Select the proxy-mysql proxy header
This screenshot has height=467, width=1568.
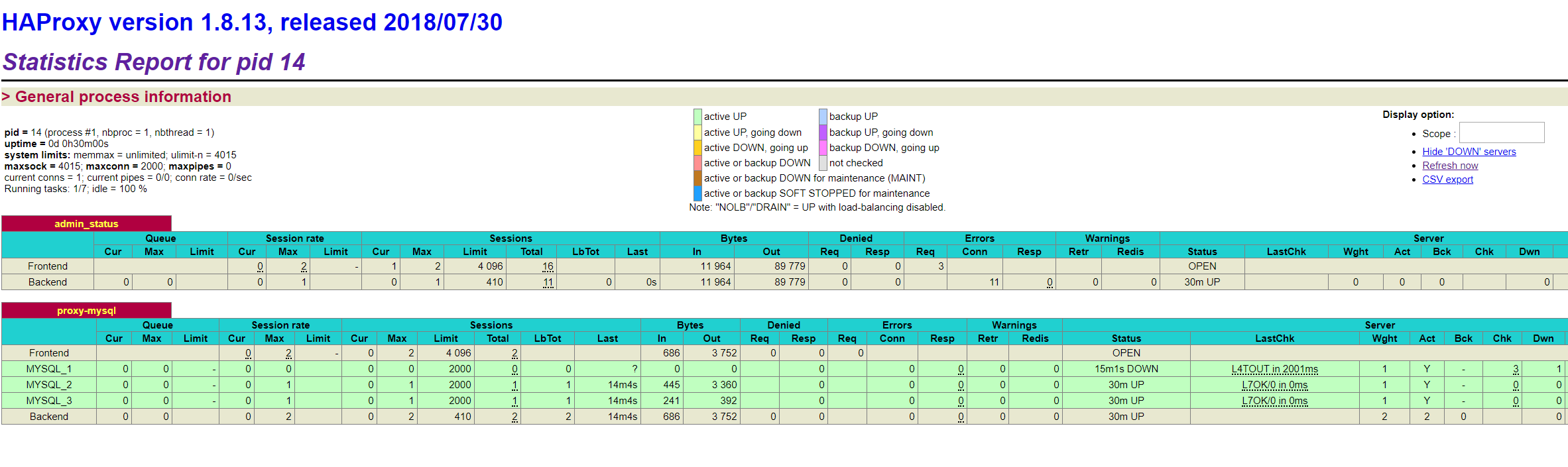point(86,311)
